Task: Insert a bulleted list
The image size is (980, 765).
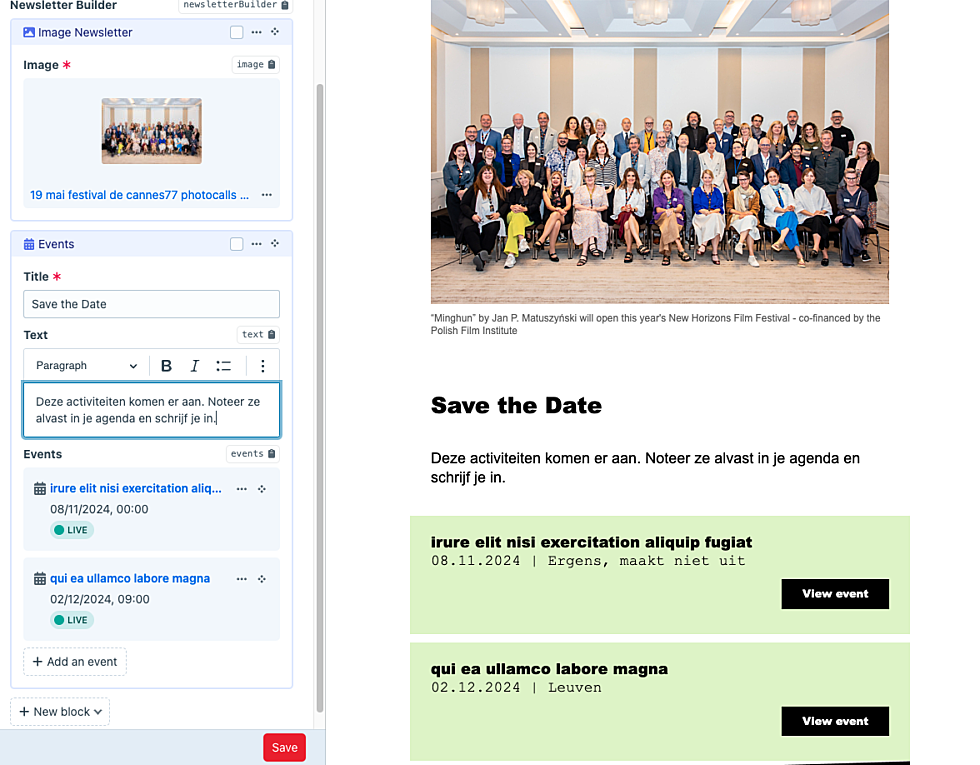Action: 224,366
